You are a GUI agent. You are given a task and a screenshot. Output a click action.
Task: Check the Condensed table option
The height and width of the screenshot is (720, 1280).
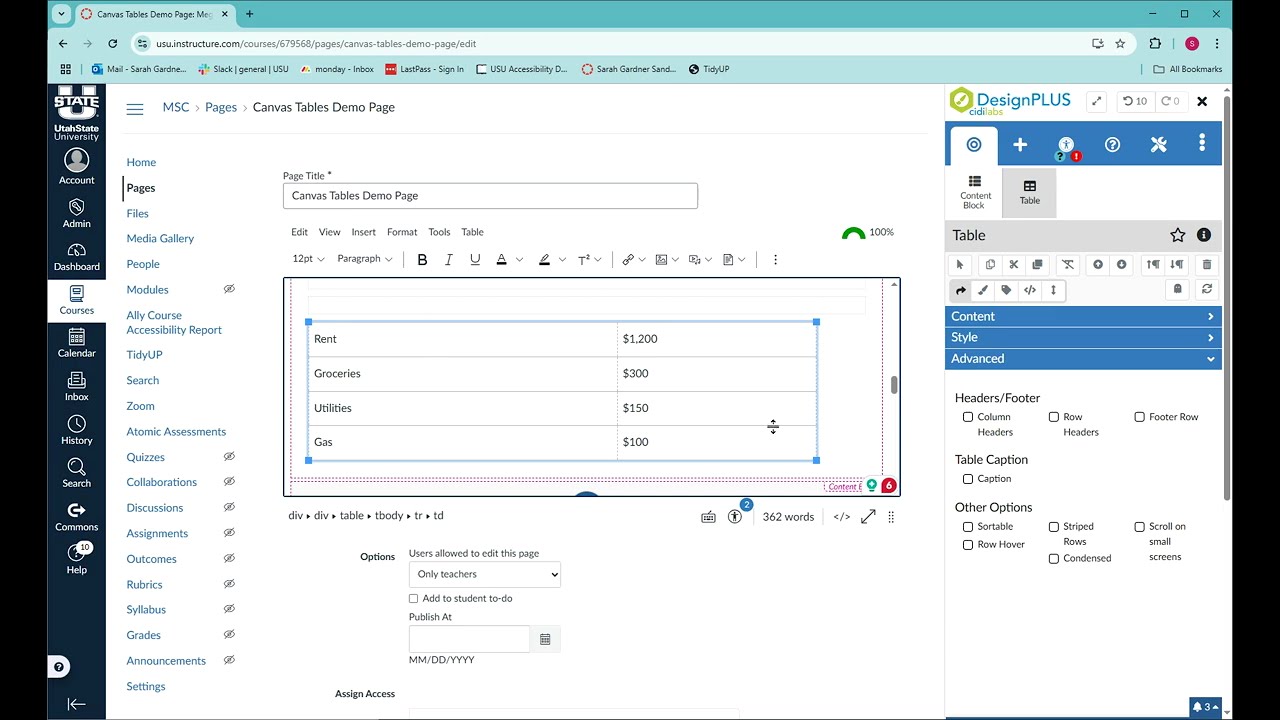click(1054, 559)
